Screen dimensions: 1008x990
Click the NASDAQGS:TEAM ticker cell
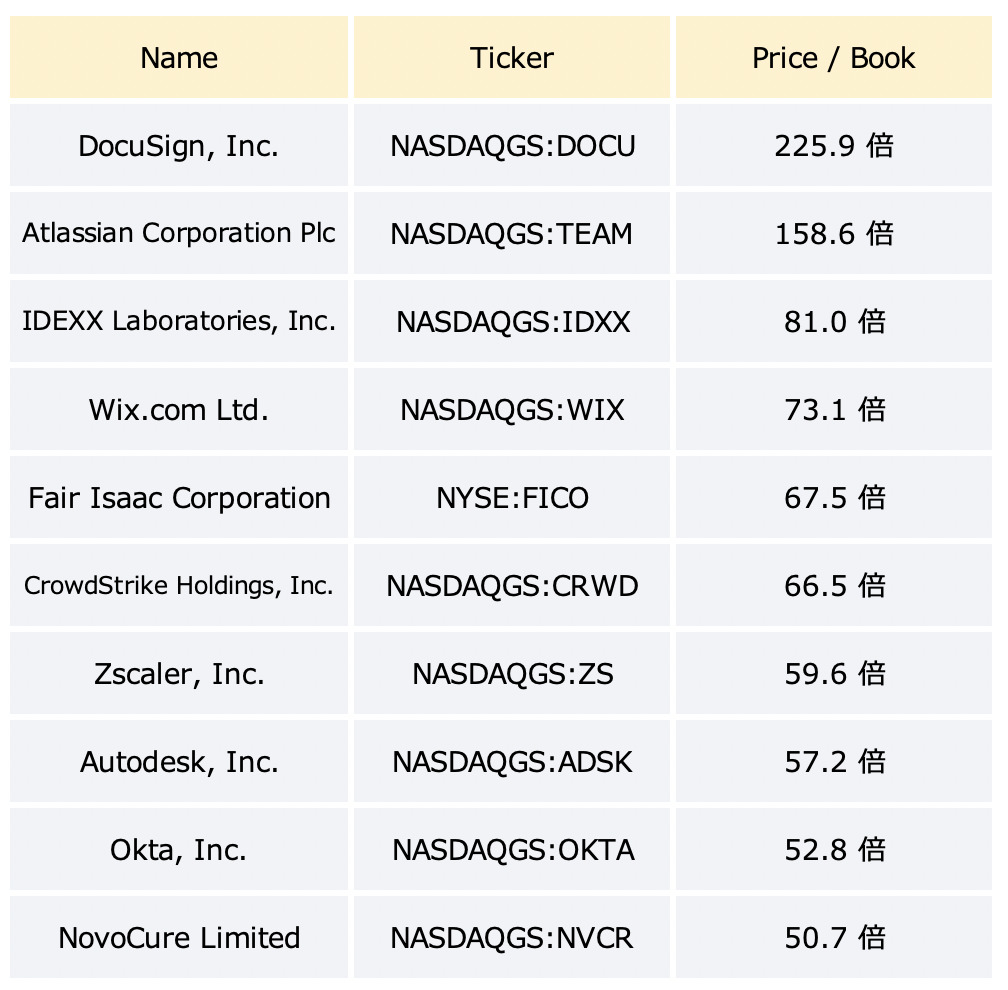512,233
